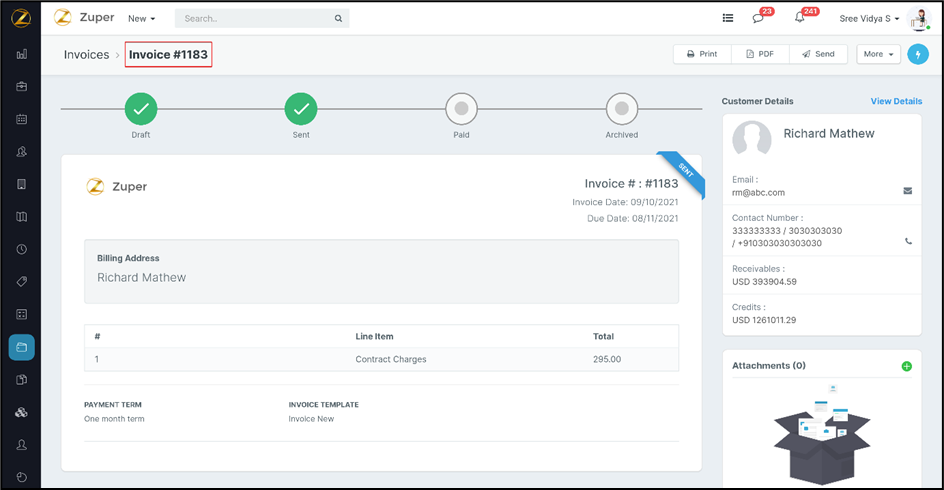The width and height of the screenshot is (944, 490).
Task: Open the calendar sidebar icon
Action: point(22,119)
